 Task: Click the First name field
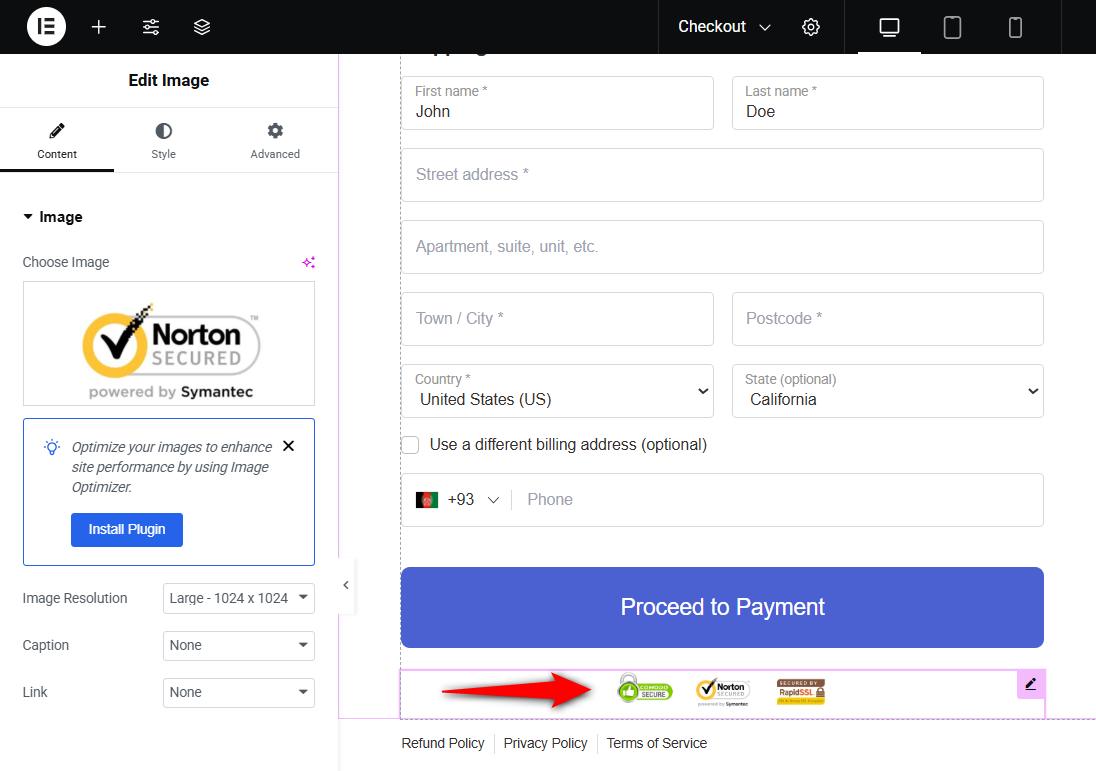[x=557, y=103]
